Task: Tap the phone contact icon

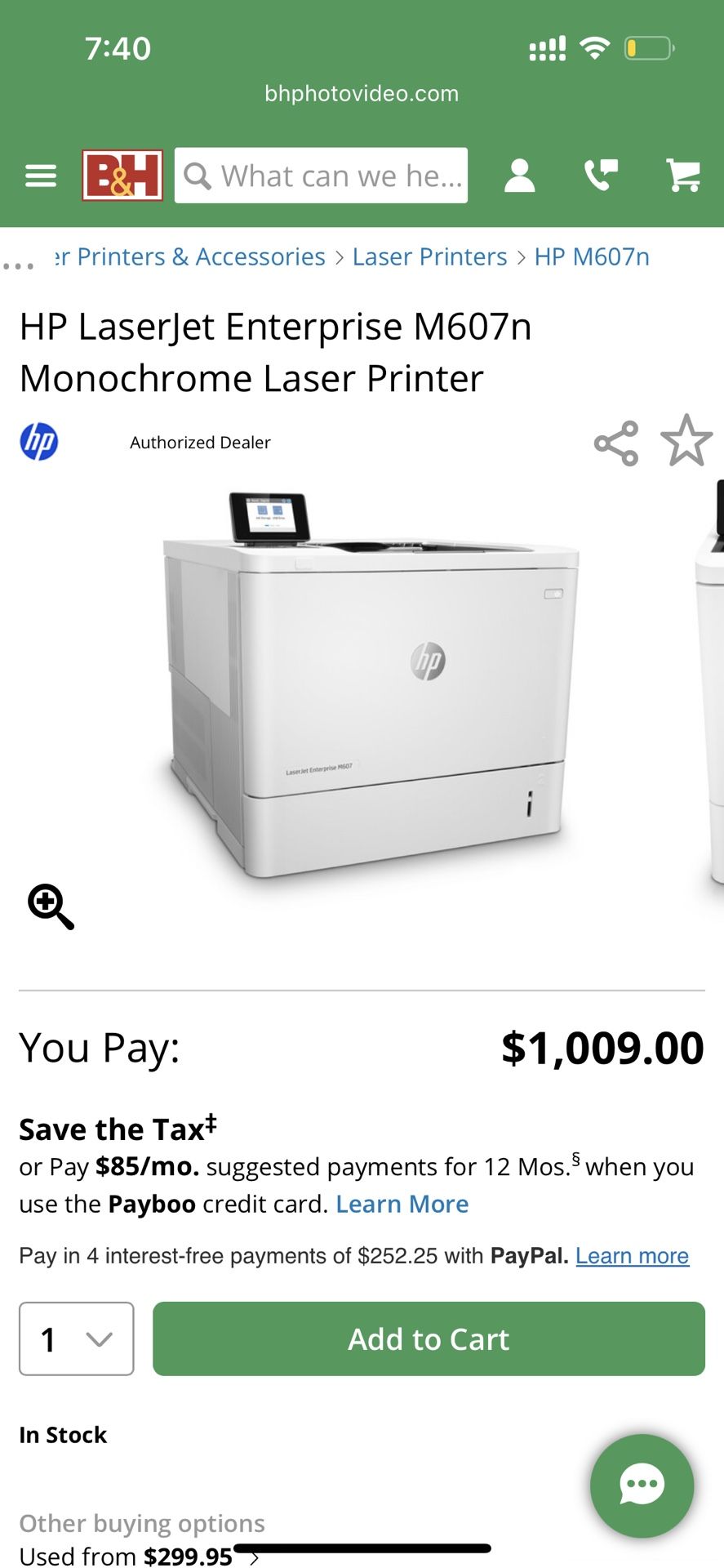Action: pyautogui.click(x=602, y=176)
